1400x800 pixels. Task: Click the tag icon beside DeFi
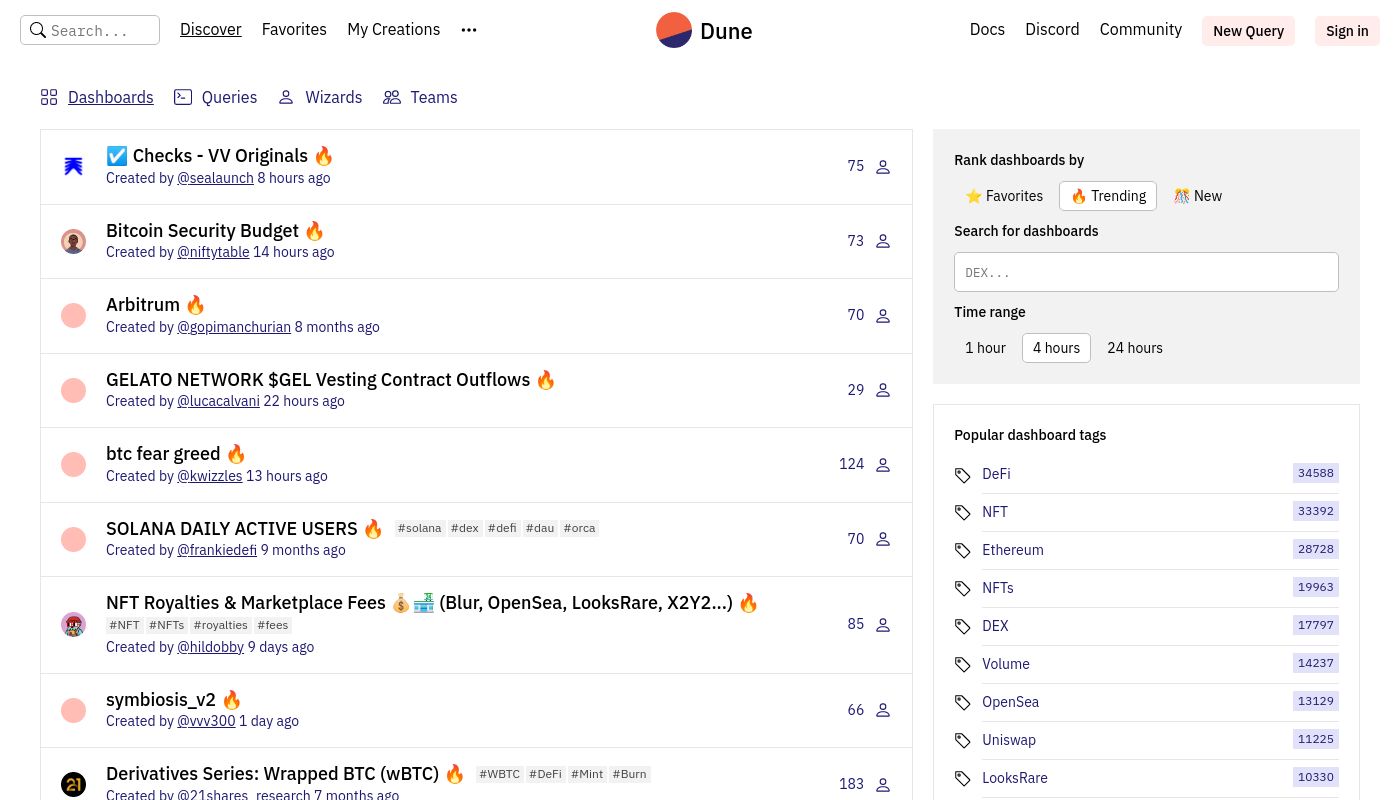click(963, 475)
